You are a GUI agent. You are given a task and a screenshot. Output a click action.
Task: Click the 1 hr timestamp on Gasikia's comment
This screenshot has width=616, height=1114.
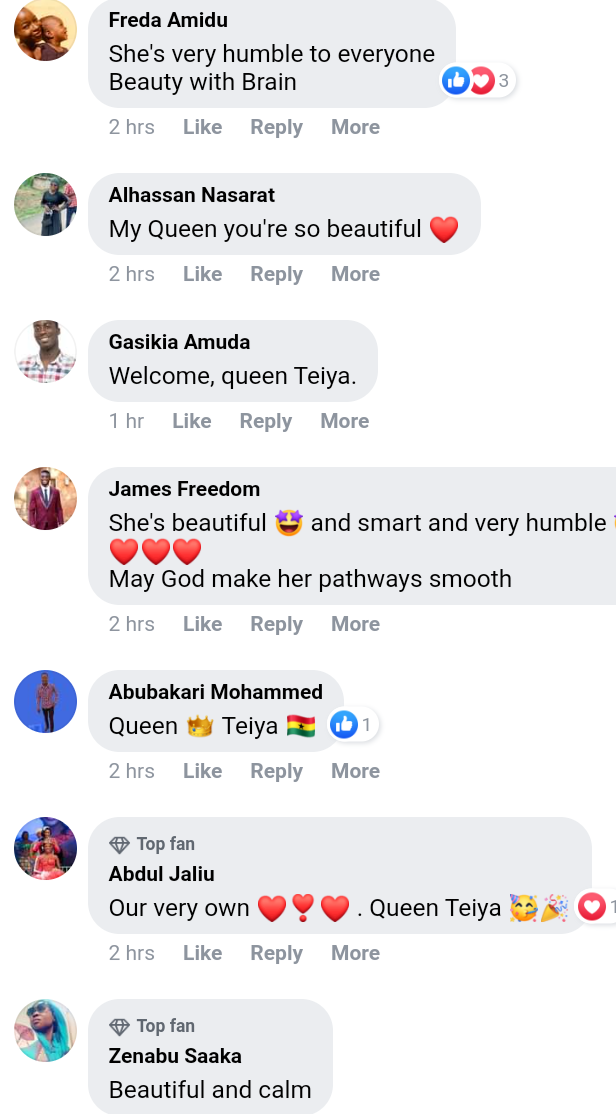(126, 421)
